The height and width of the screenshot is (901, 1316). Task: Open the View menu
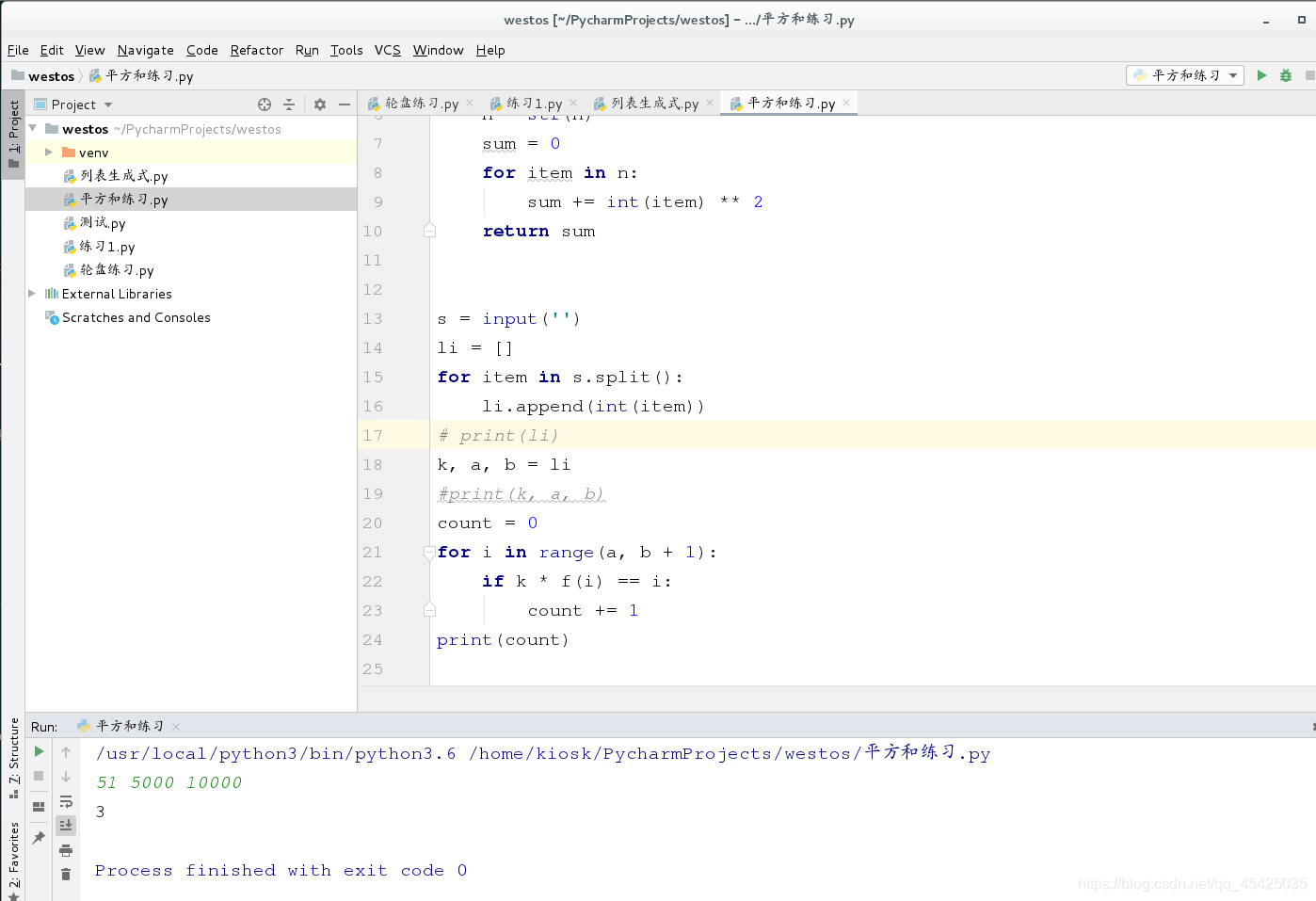tap(90, 50)
